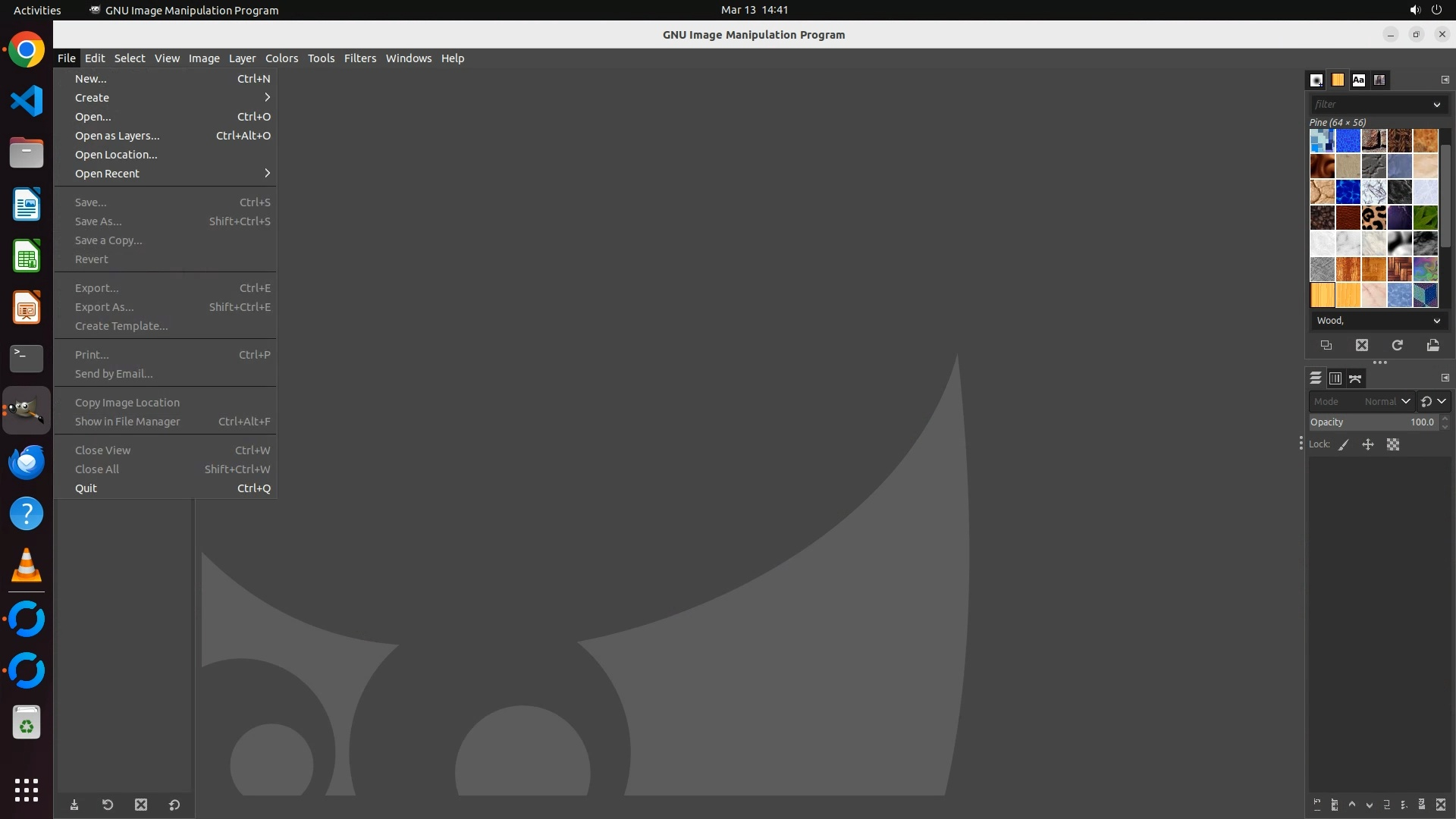The height and width of the screenshot is (819, 1456).
Task: Click the Duplicate pattern icon
Action: coord(1326,345)
